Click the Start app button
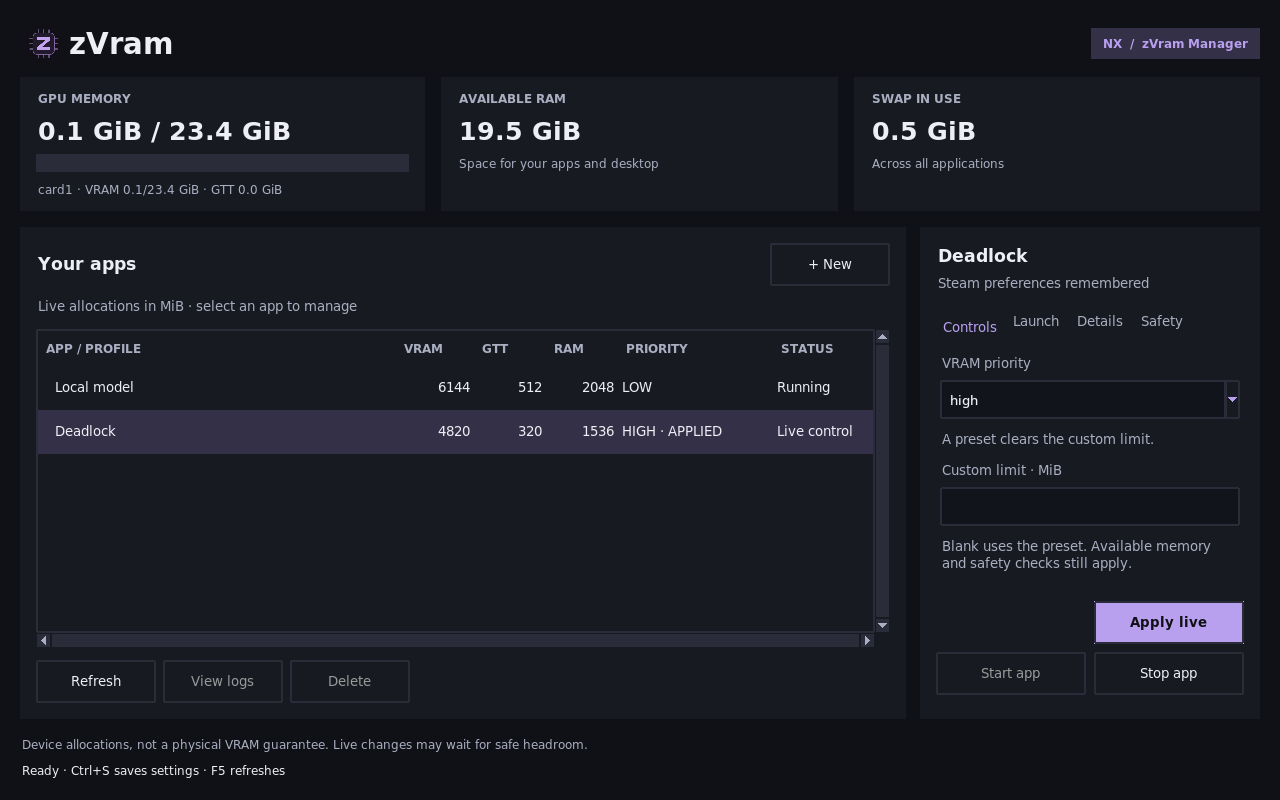Screen dimensions: 1280x800 [x=1010, y=673]
